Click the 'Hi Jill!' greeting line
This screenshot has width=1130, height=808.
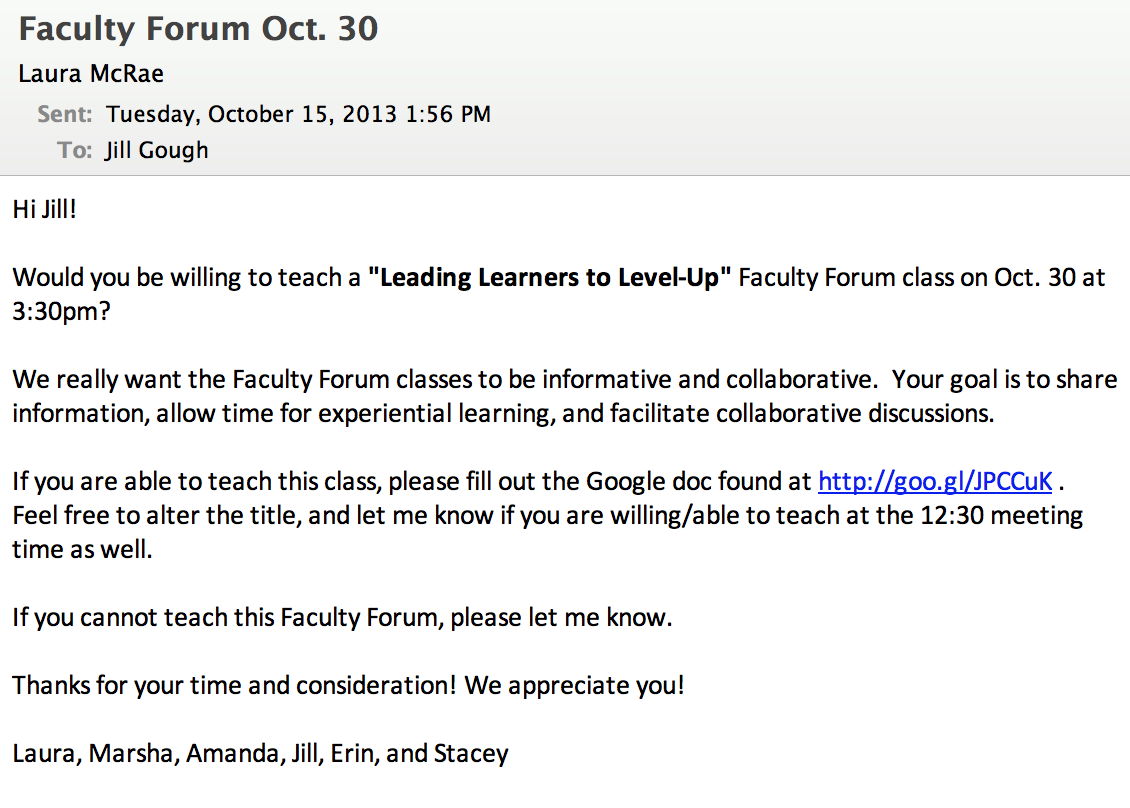click(44, 209)
